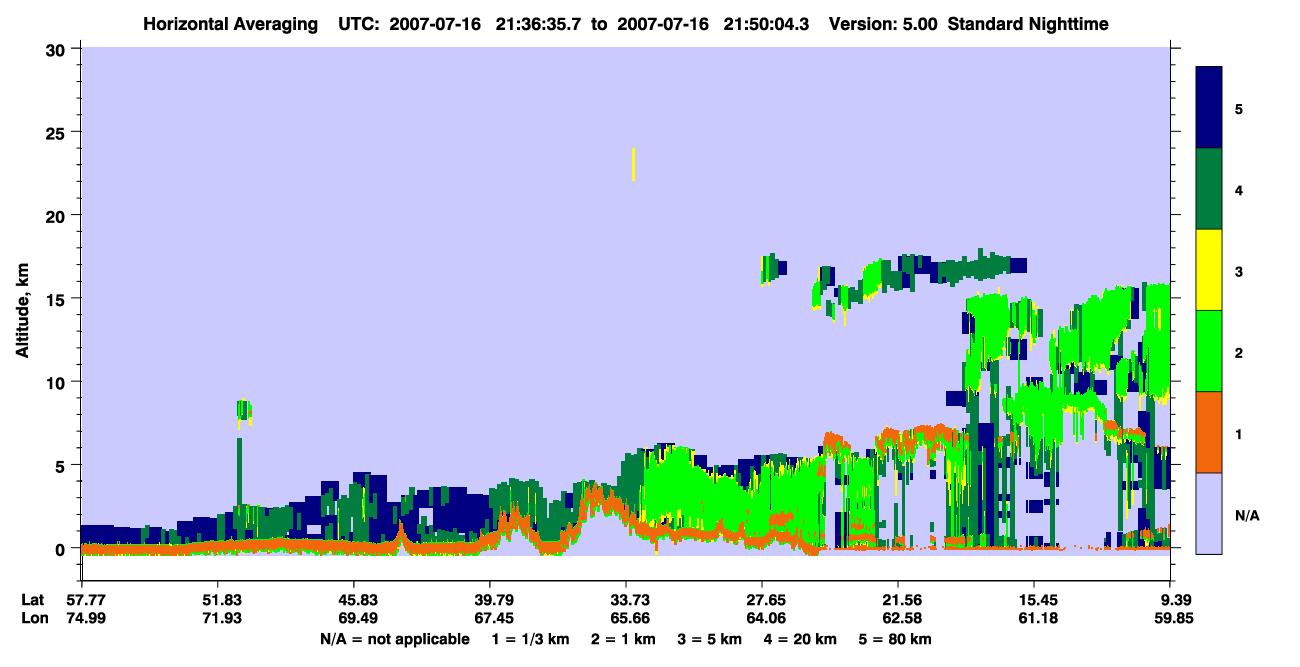1300x667 pixels.
Task: Click the '4 = 20 km' legend entry
Action: (801, 639)
